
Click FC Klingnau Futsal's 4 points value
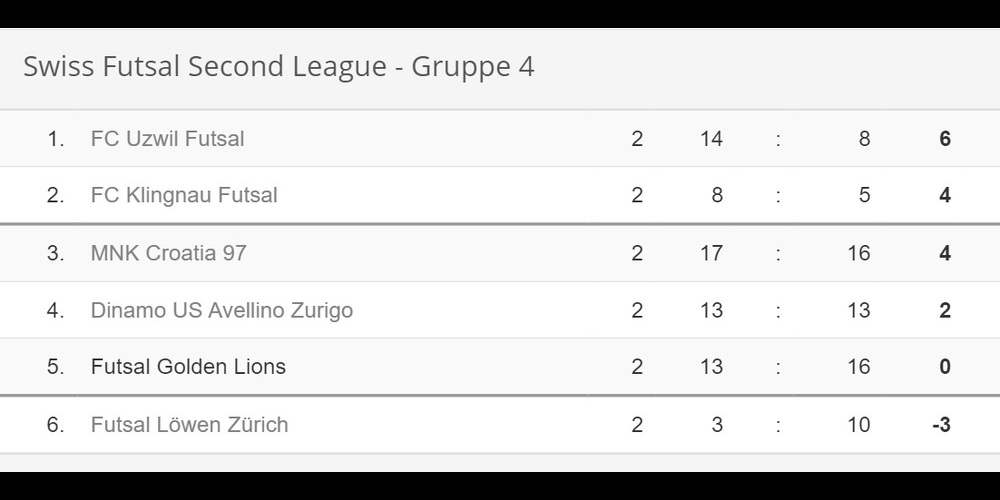(x=945, y=195)
